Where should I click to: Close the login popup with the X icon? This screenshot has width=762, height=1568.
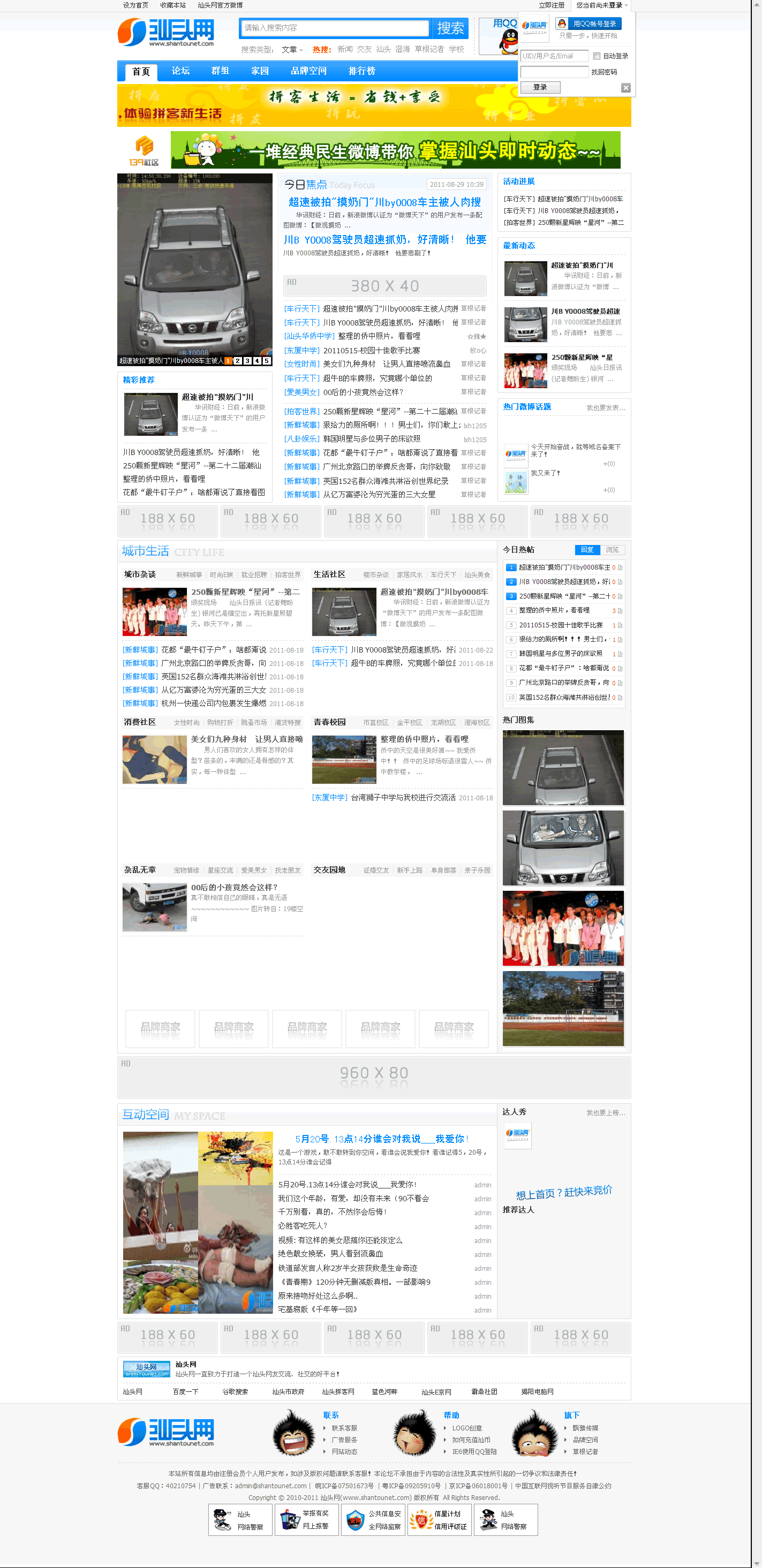coord(625,88)
